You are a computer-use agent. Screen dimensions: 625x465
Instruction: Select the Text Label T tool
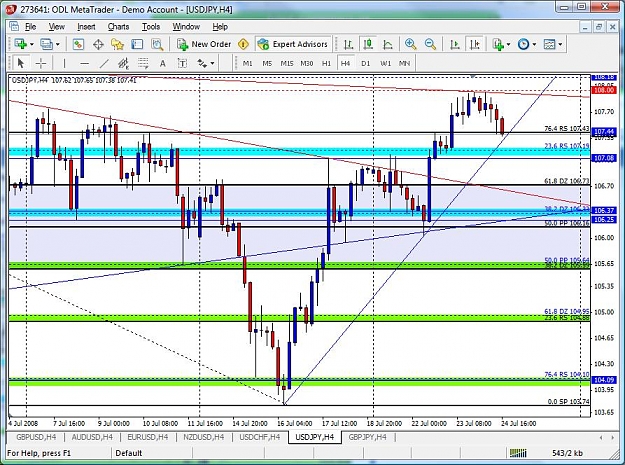click(x=182, y=63)
